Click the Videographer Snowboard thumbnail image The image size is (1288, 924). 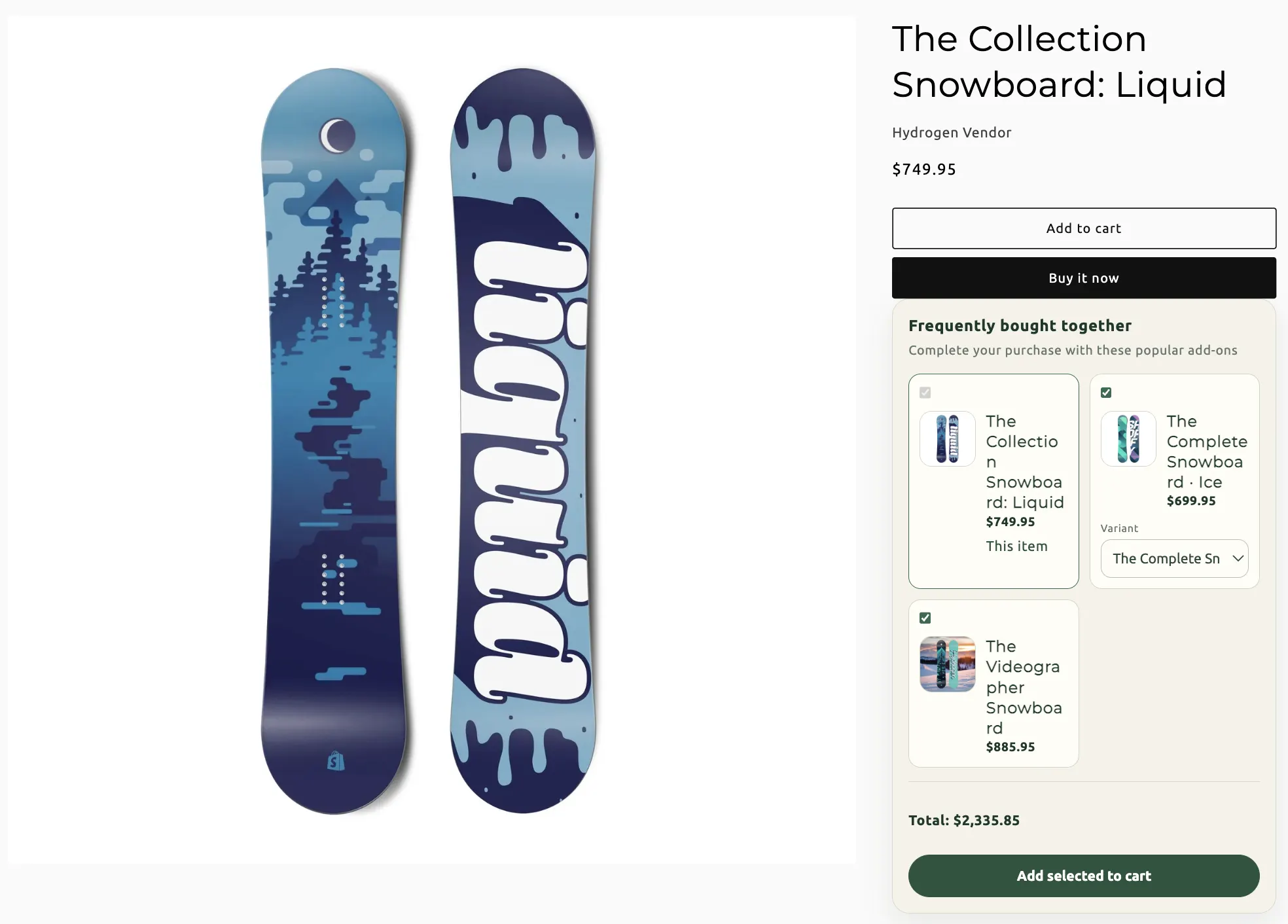pyautogui.click(x=947, y=664)
